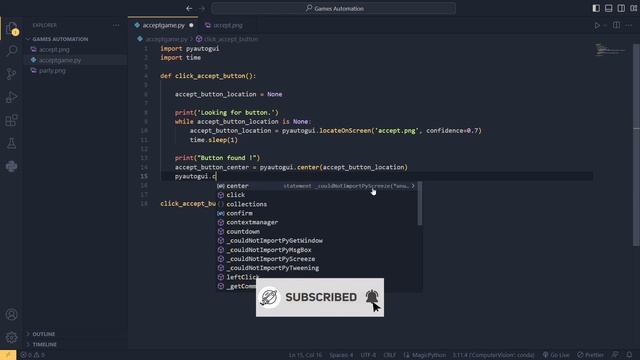This screenshot has width=640, height=360.
Task: Open run options dropdown next to play
Action: (605, 25)
